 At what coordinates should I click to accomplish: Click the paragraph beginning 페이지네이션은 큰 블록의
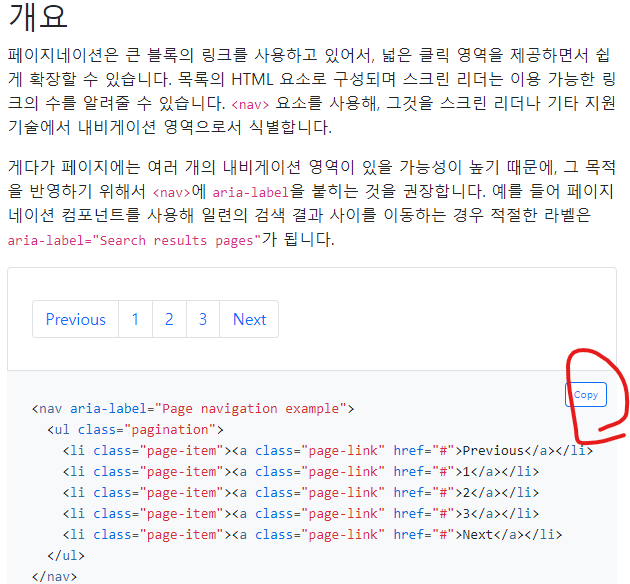click(x=312, y=91)
